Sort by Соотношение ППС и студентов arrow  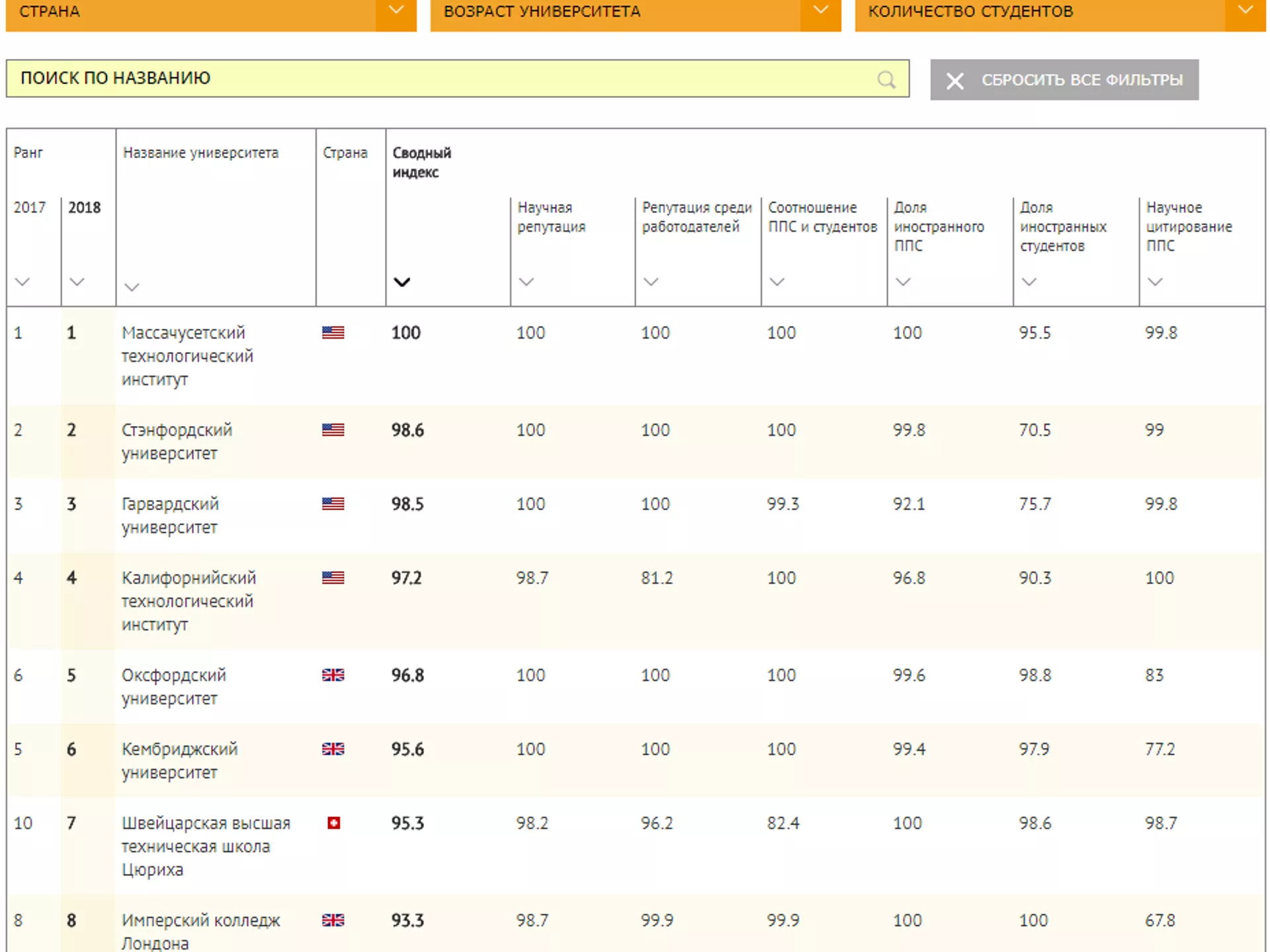tap(777, 282)
